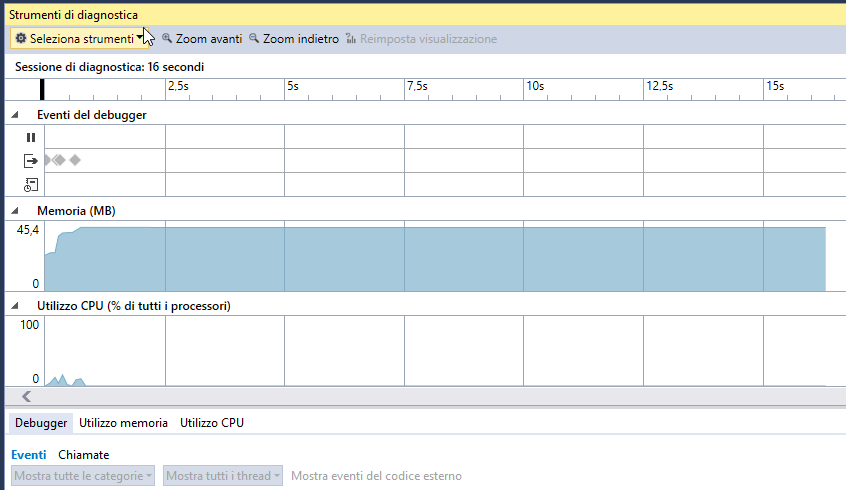Click the 7,5s timeline ruler label
846x490 pixels.
coord(417,86)
